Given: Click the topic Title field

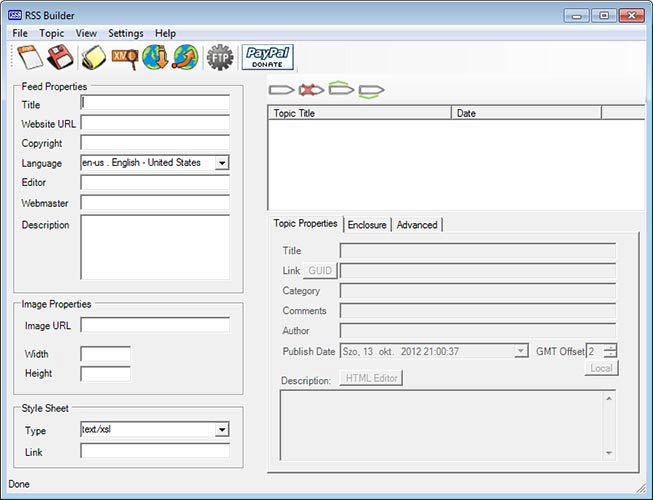Looking at the screenshot, I should pyautogui.click(x=478, y=251).
